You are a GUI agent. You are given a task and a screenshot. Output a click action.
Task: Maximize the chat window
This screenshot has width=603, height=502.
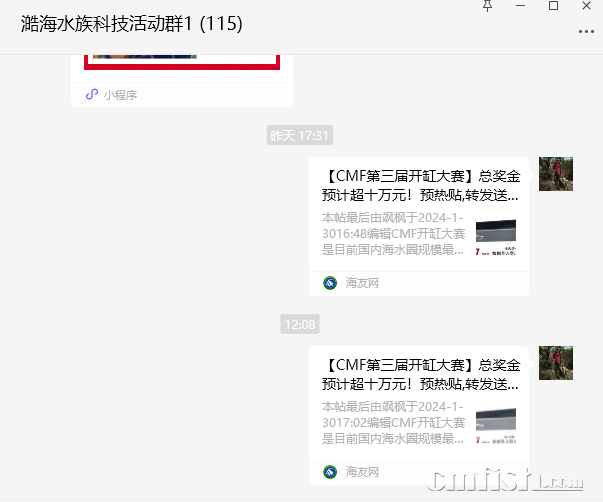[x=553, y=5]
